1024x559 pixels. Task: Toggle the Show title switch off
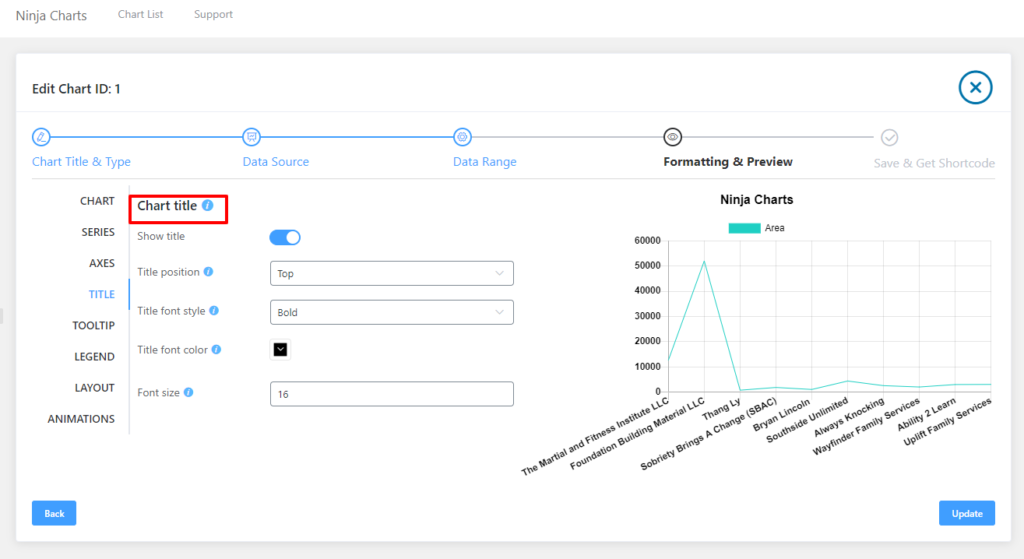285,237
